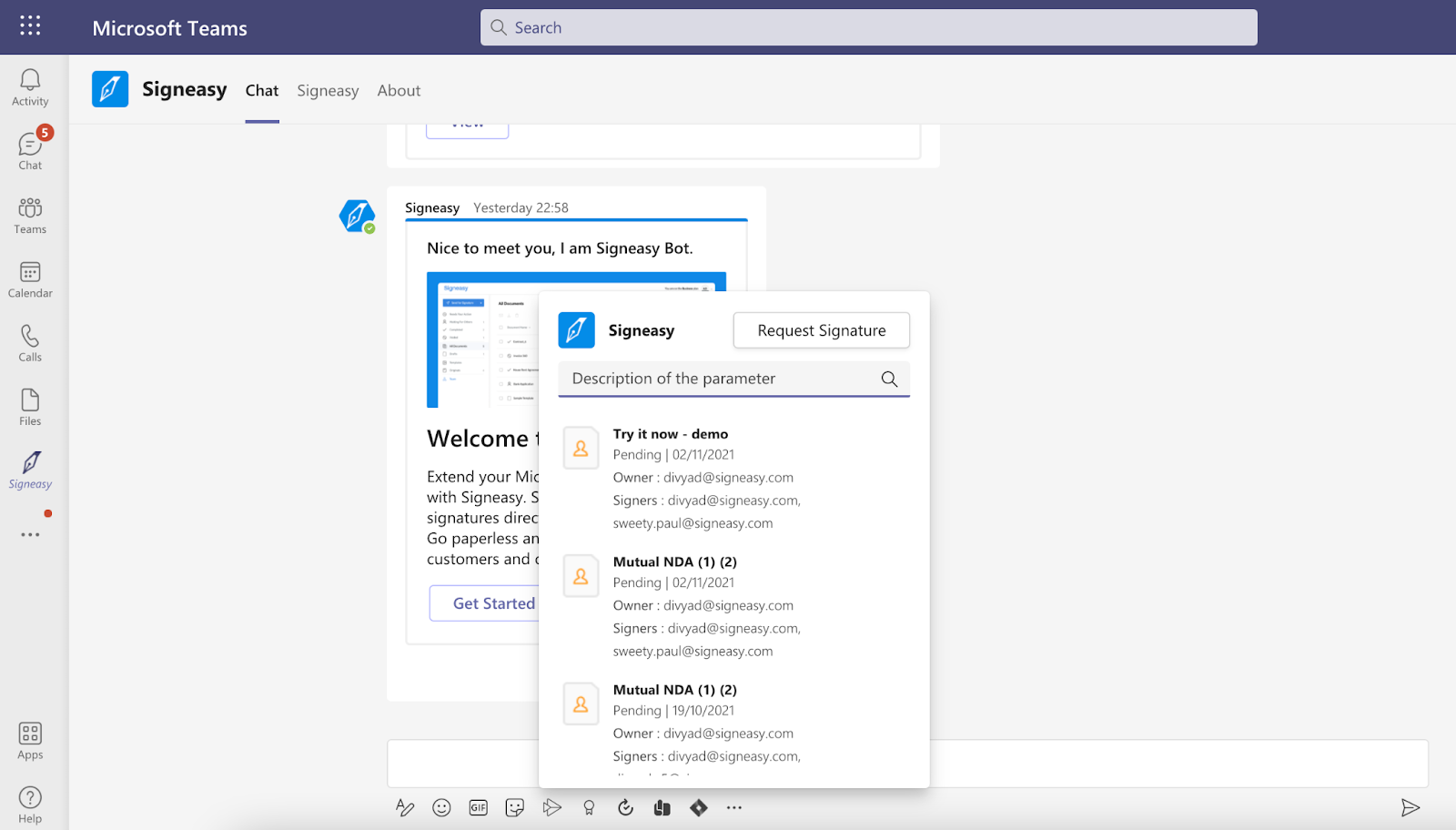Open the Praise badge icon

pyautogui.click(x=589, y=807)
